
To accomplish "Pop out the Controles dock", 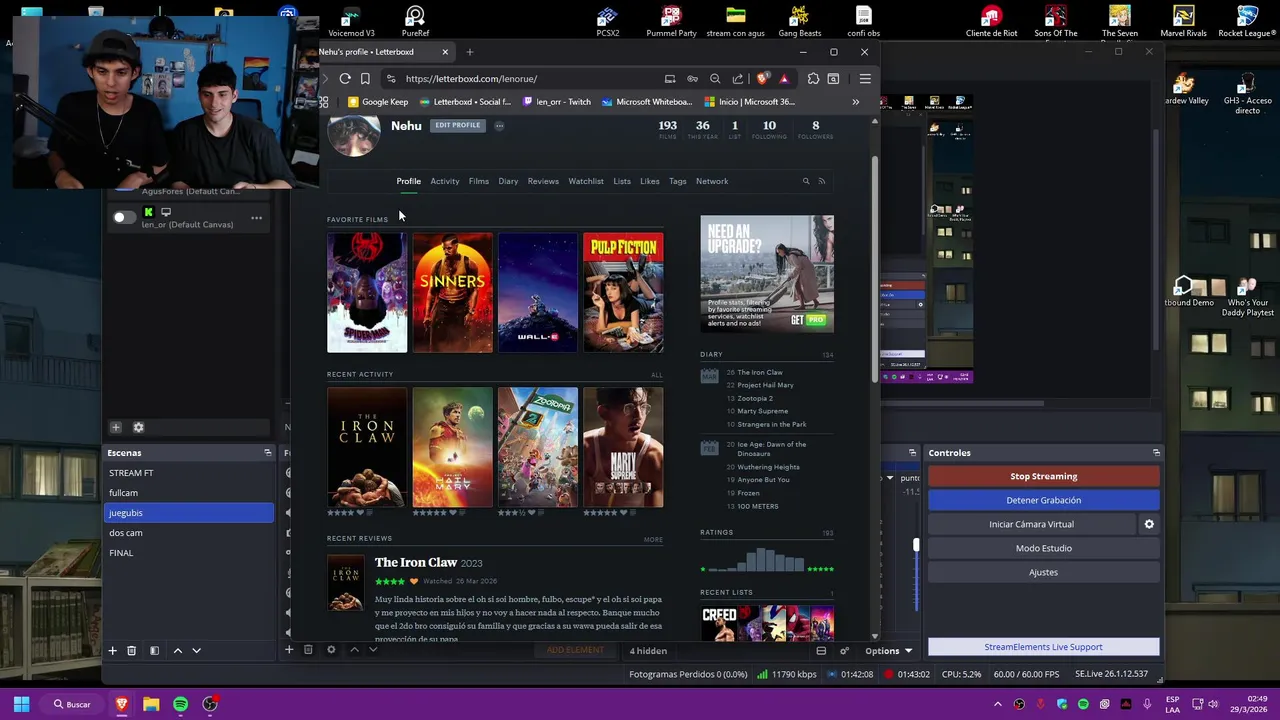I will click(1156, 453).
